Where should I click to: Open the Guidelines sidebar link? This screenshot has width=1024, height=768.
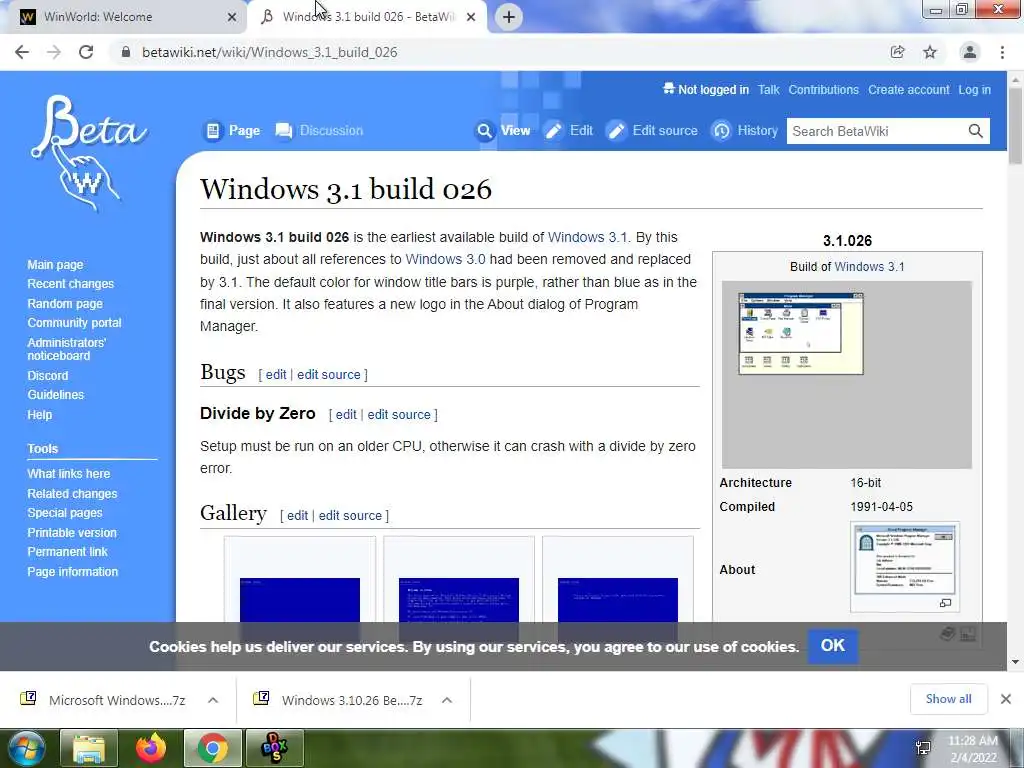56,394
